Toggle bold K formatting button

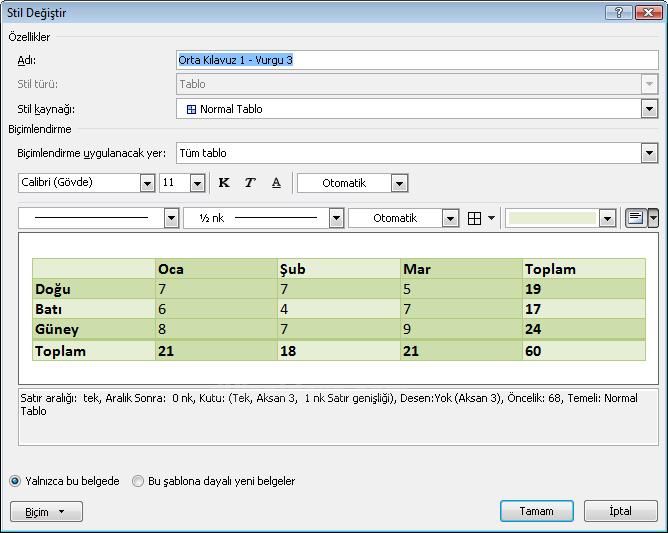click(x=224, y=183)
